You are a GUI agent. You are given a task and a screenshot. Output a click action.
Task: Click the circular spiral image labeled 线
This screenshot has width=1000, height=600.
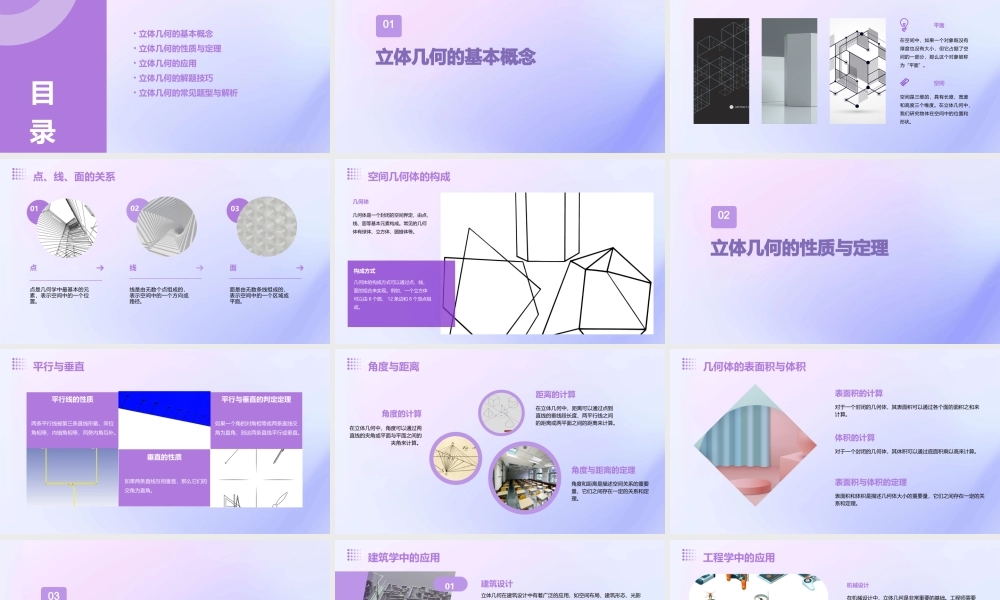point(166,227)
